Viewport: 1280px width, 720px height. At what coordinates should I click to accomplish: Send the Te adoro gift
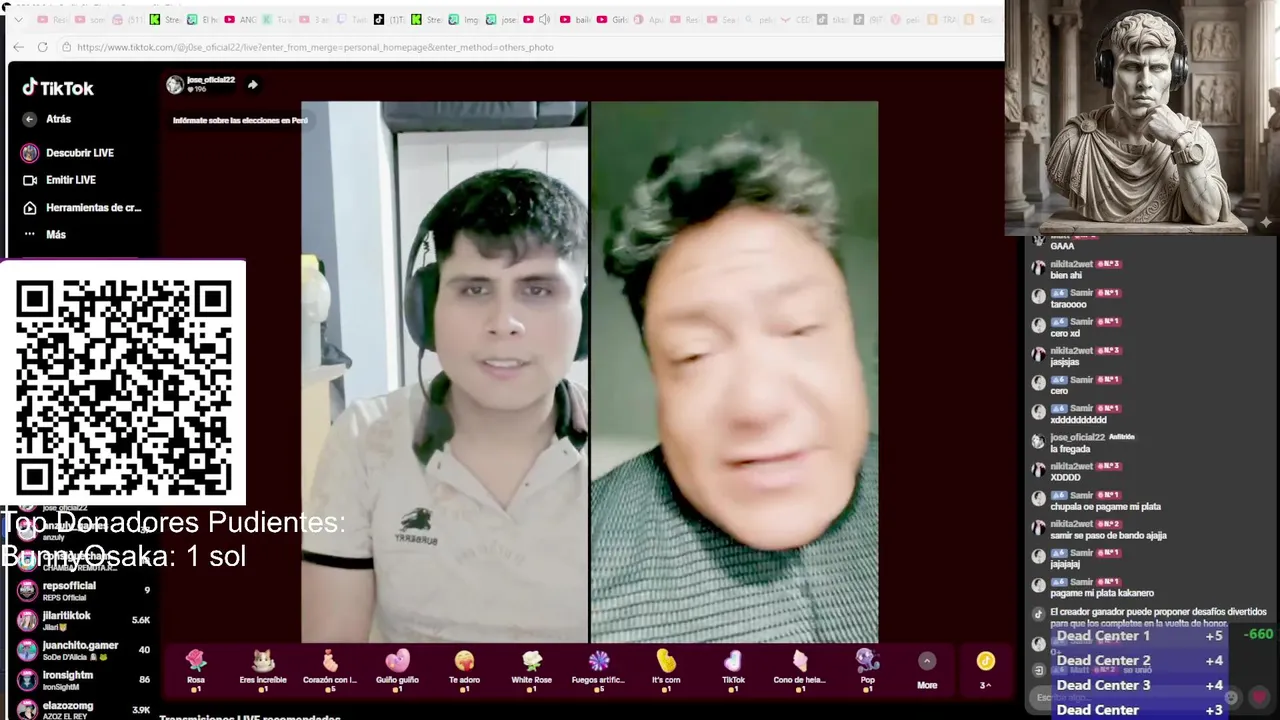click(464, 670)
